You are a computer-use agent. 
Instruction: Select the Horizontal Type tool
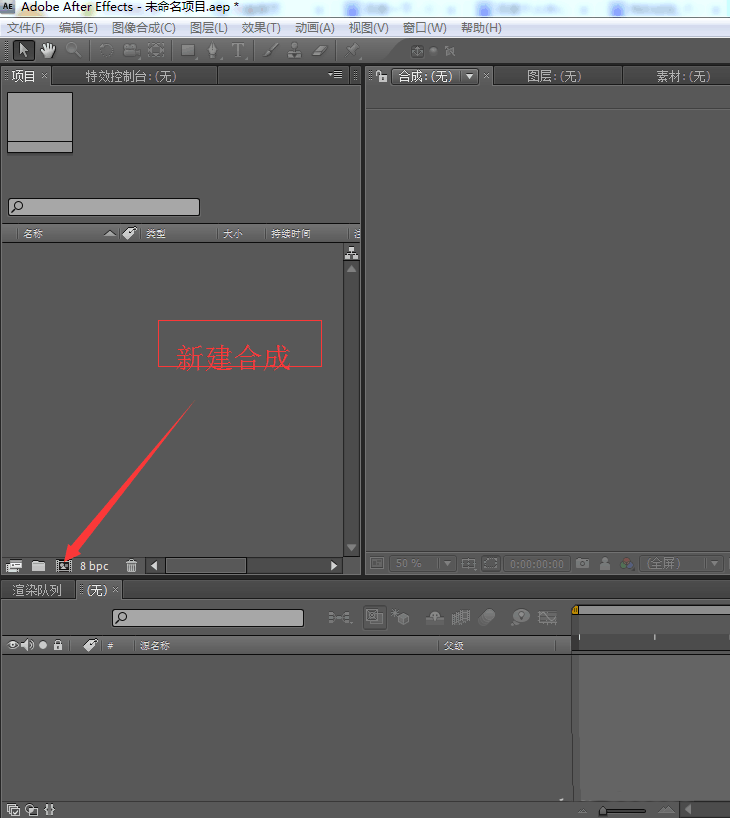point(238,51)
